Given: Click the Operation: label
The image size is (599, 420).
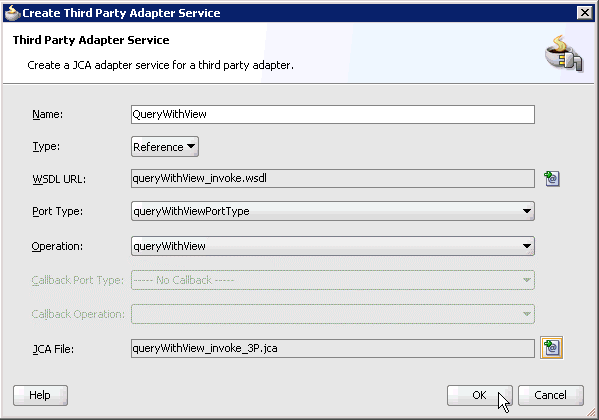Looking at the screenshot, I should [57, 246].
